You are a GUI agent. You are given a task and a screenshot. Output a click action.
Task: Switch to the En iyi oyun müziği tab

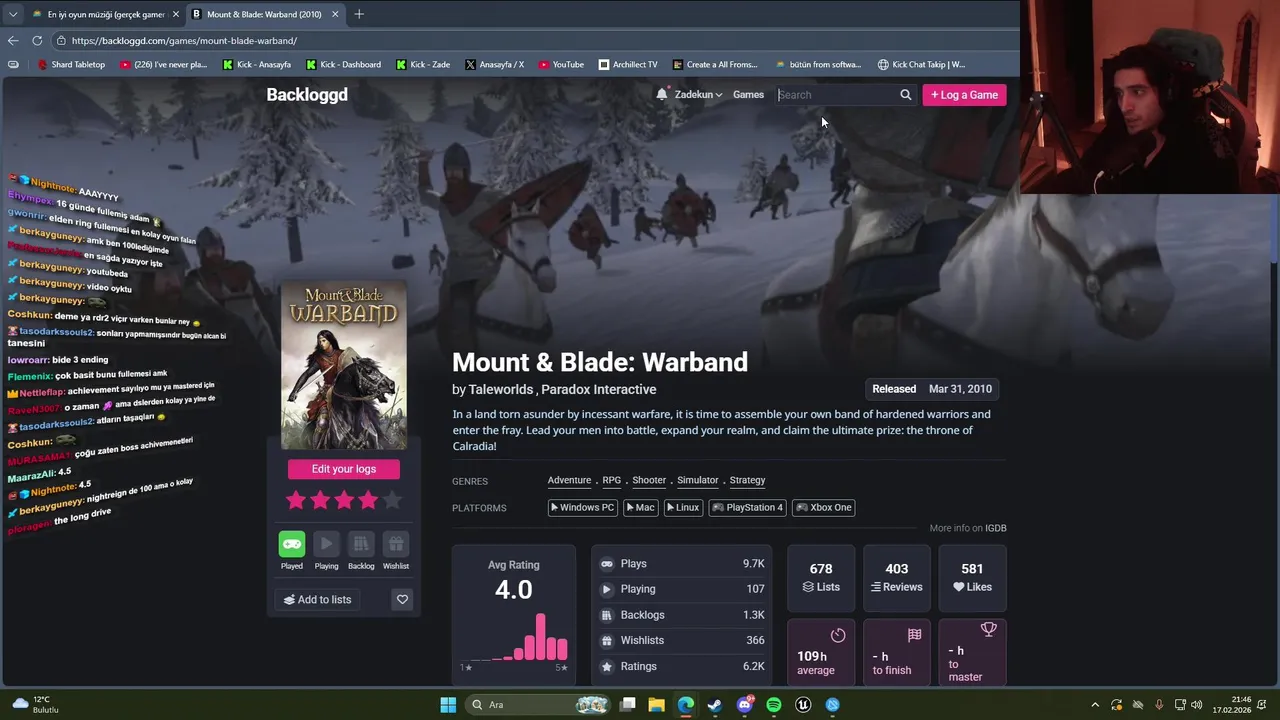coord(106,14)
